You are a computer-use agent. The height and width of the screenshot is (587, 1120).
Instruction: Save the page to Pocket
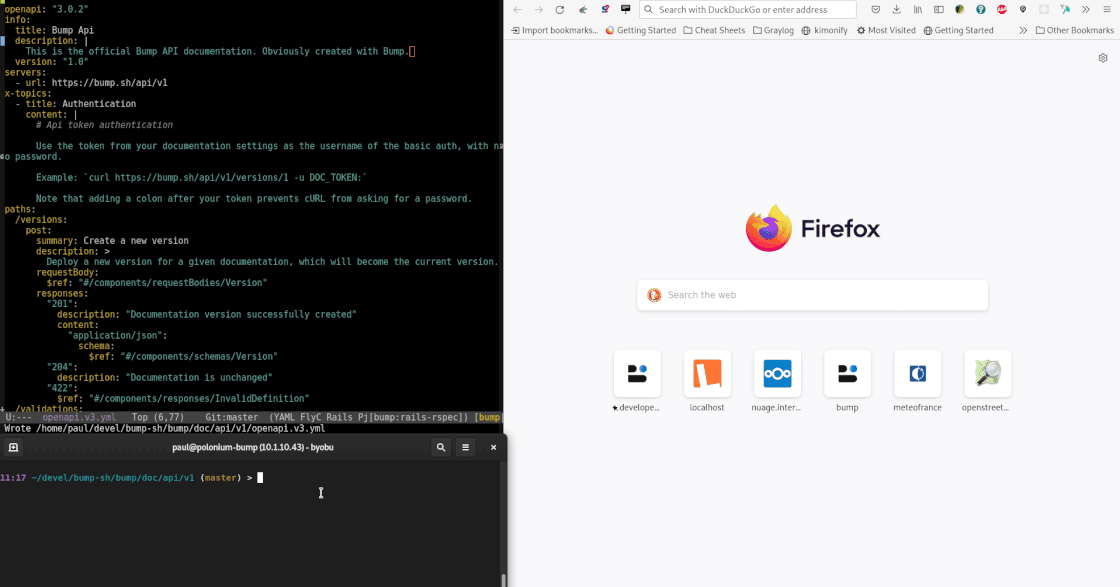pyautogui.click(x=877, y=10)
